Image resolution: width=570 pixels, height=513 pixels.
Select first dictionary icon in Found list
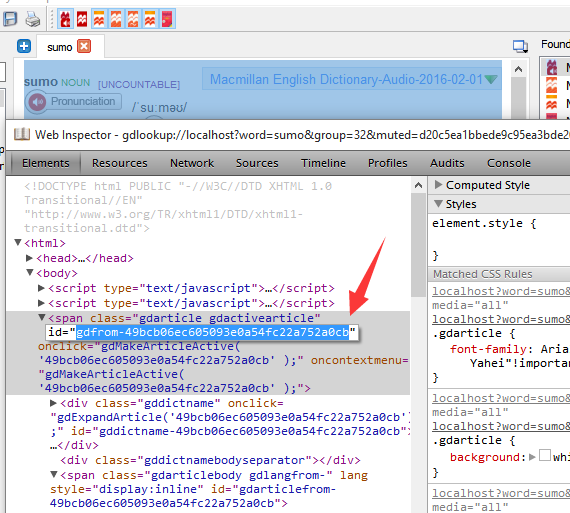(552, 67)
